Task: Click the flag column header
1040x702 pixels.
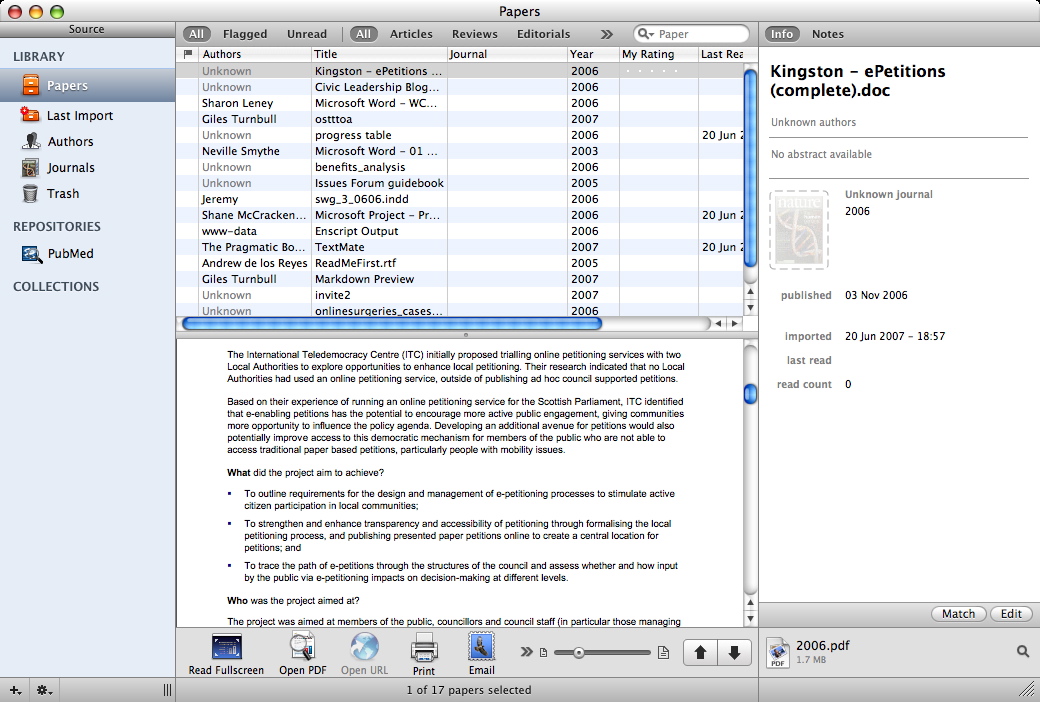Action: pyautogui.click(x=188, y=54)
